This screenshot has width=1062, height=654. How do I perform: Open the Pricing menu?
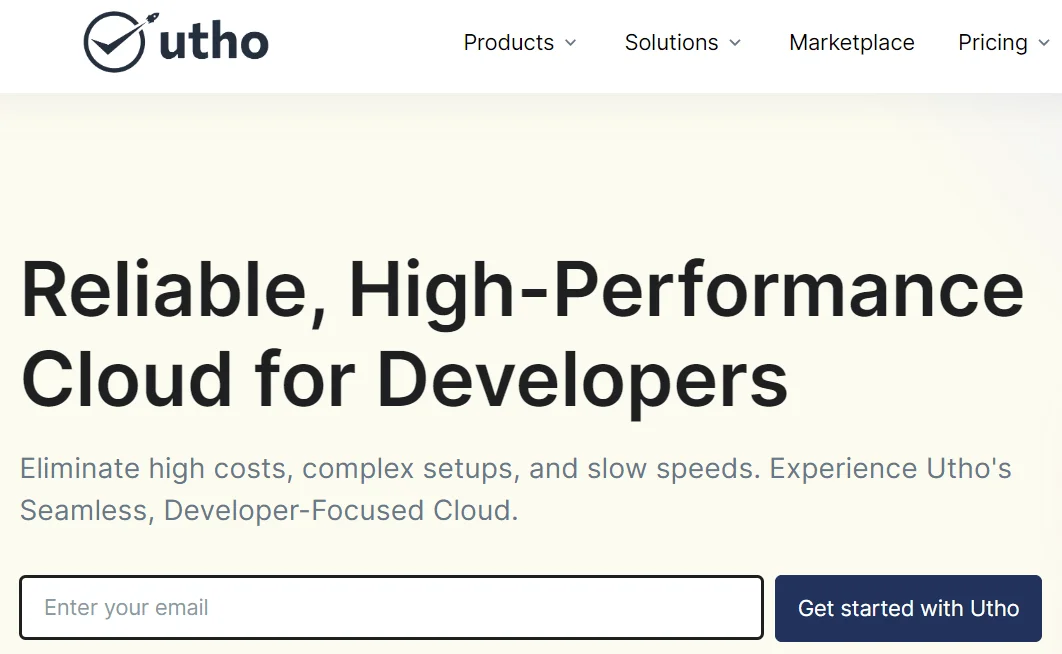tap(992, 43)
